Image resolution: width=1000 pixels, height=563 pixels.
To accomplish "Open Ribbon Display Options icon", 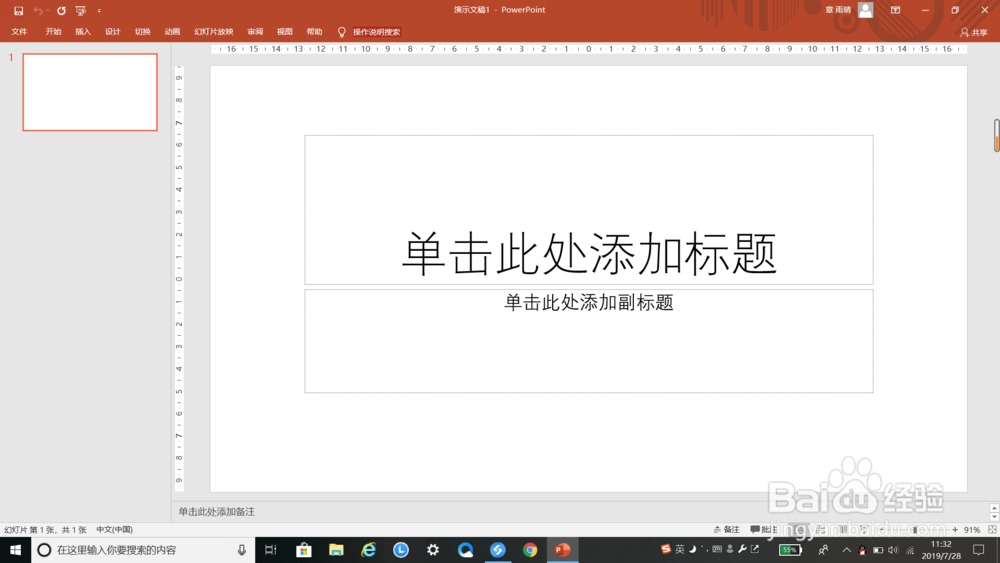I will tap(895, 10).
